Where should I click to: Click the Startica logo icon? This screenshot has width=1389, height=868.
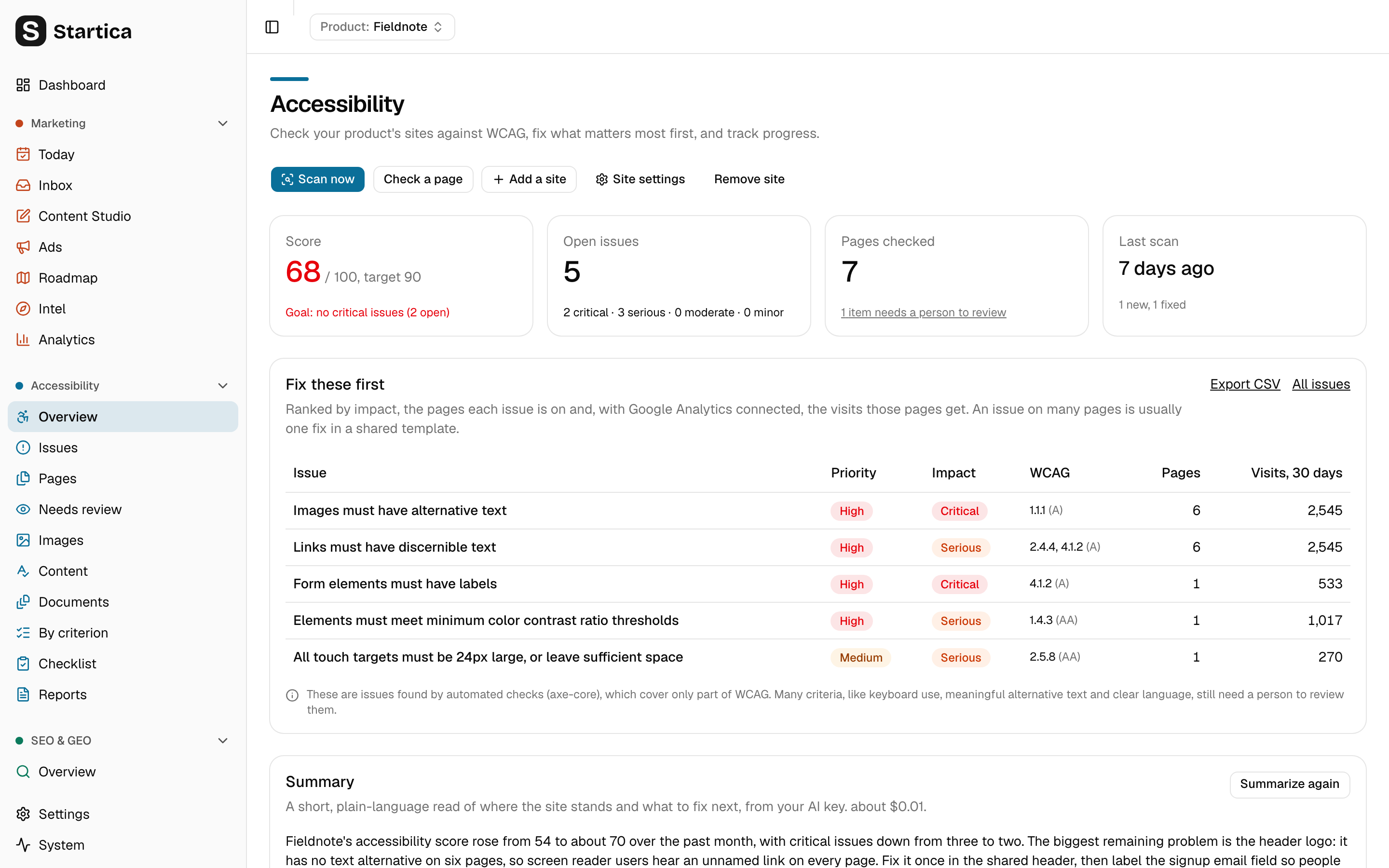tap(30, 31)
